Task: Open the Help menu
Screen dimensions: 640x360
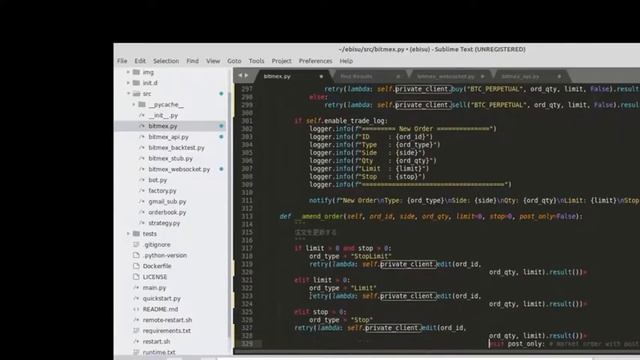Action: pos(346,61)
